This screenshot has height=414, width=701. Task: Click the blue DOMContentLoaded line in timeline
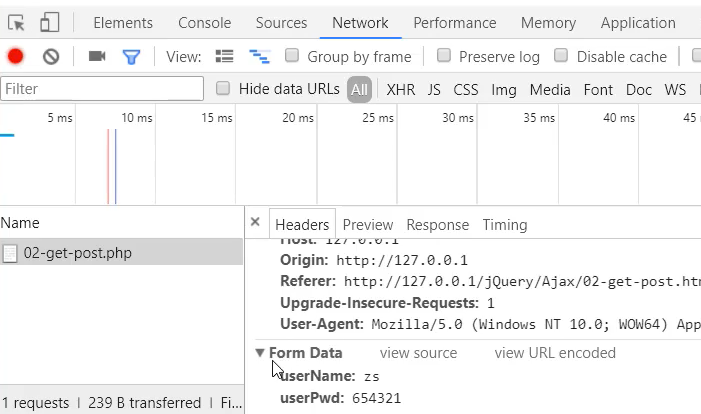point(115,166)
